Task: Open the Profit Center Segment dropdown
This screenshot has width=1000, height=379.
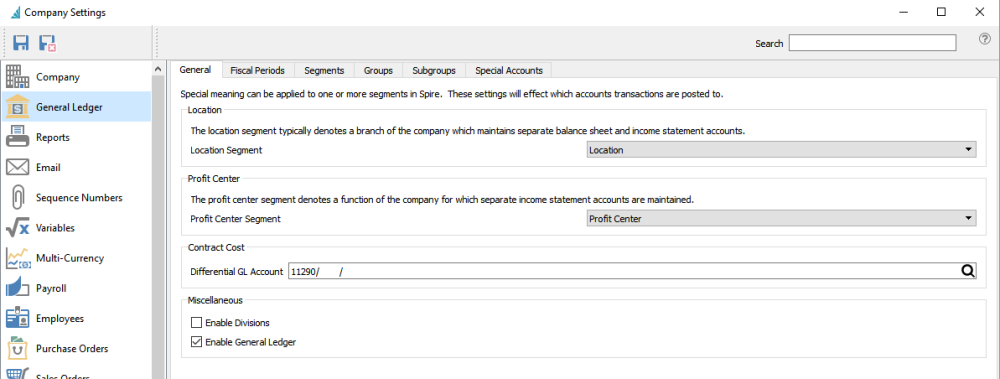Action: click(x=781, y=219)
